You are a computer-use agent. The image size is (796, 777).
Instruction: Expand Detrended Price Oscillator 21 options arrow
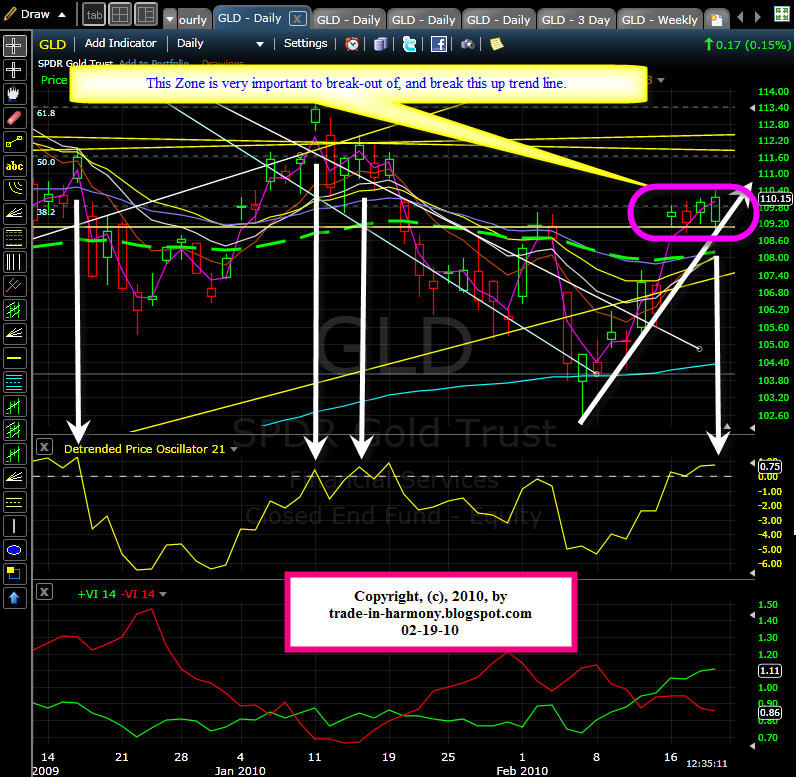(234, 449)
